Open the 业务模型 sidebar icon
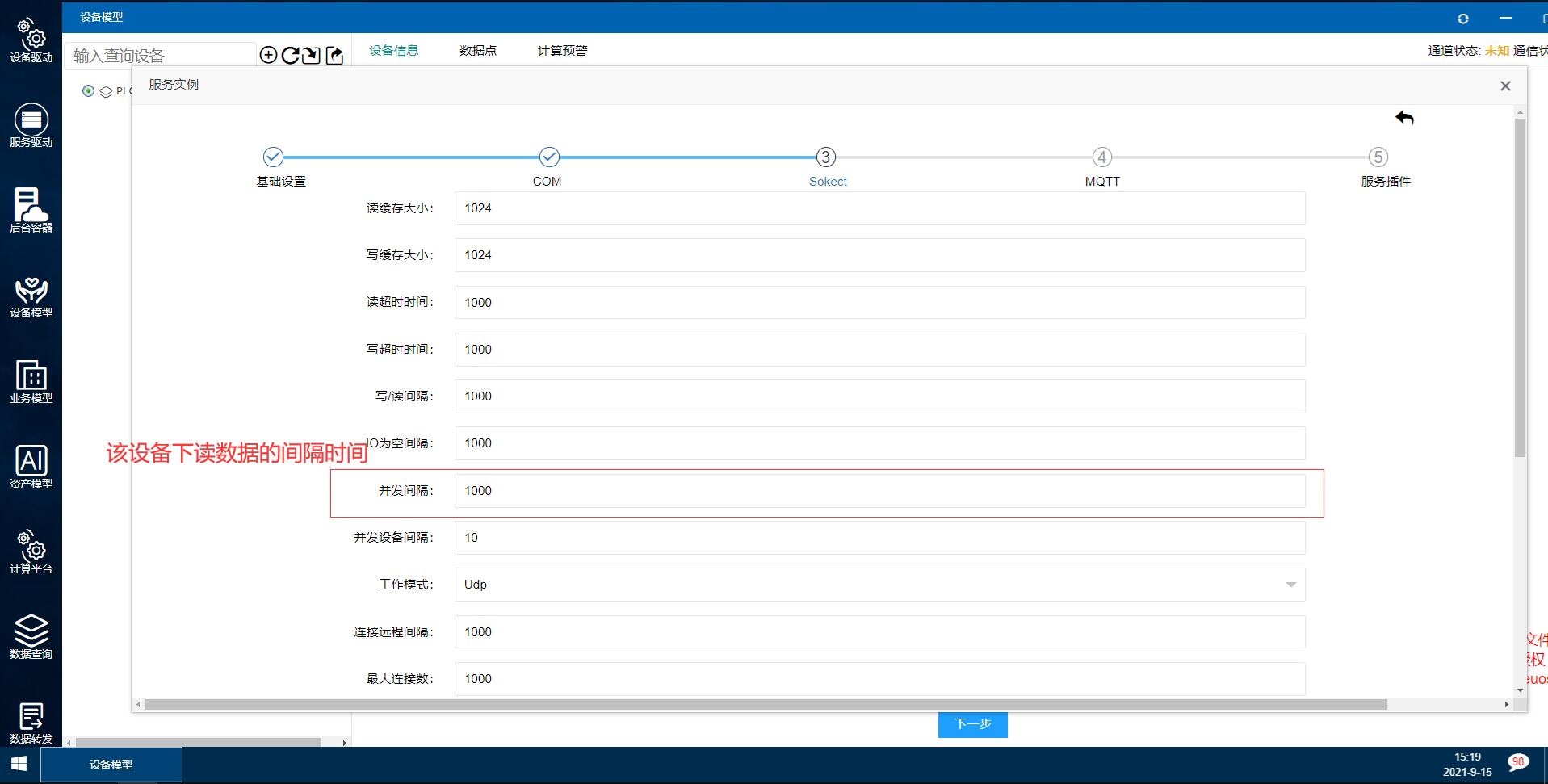The height and width of the screenshot is (784, 1548). point(31,381)
